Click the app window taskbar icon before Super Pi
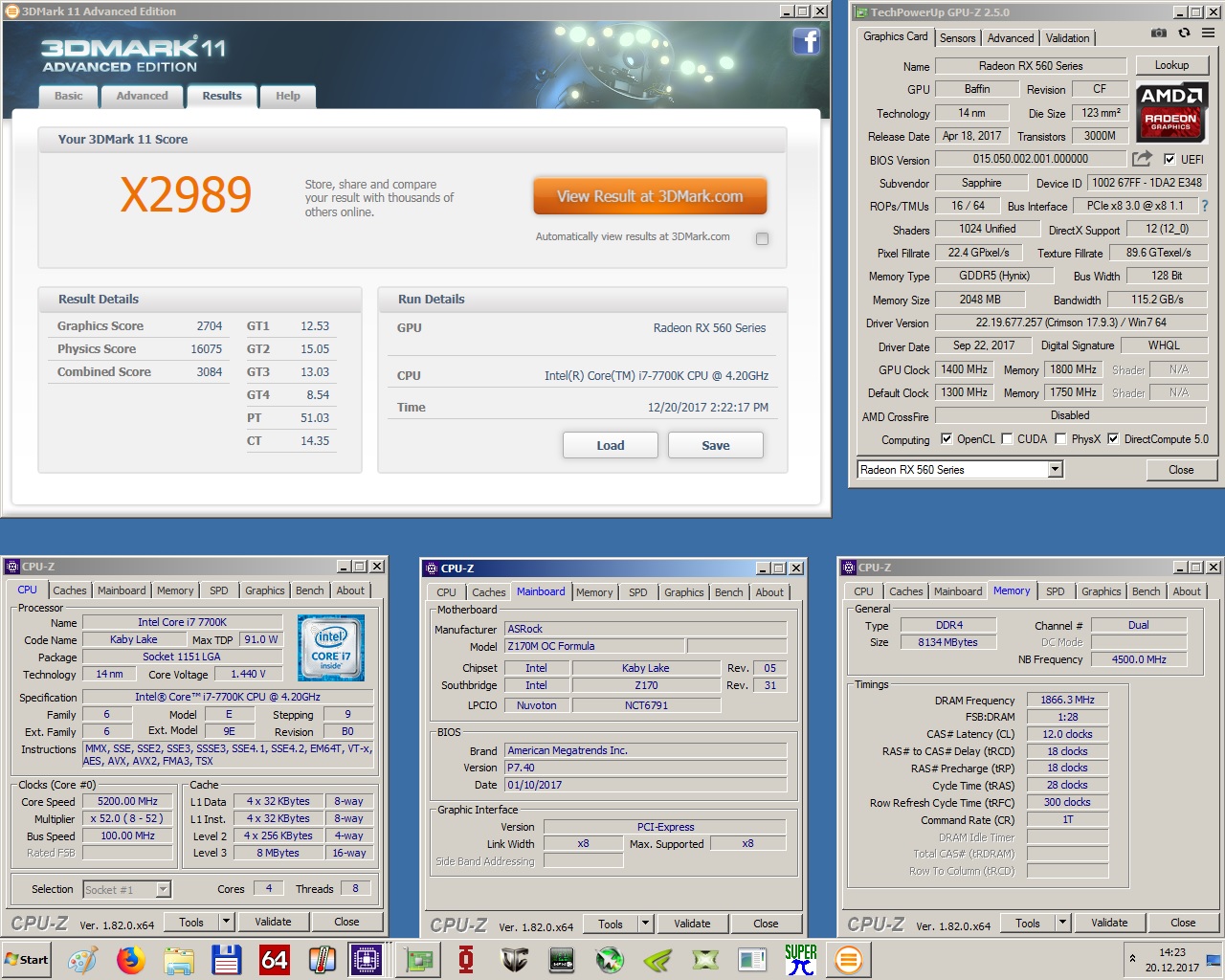1225x980 pixels. pos(753,959)
